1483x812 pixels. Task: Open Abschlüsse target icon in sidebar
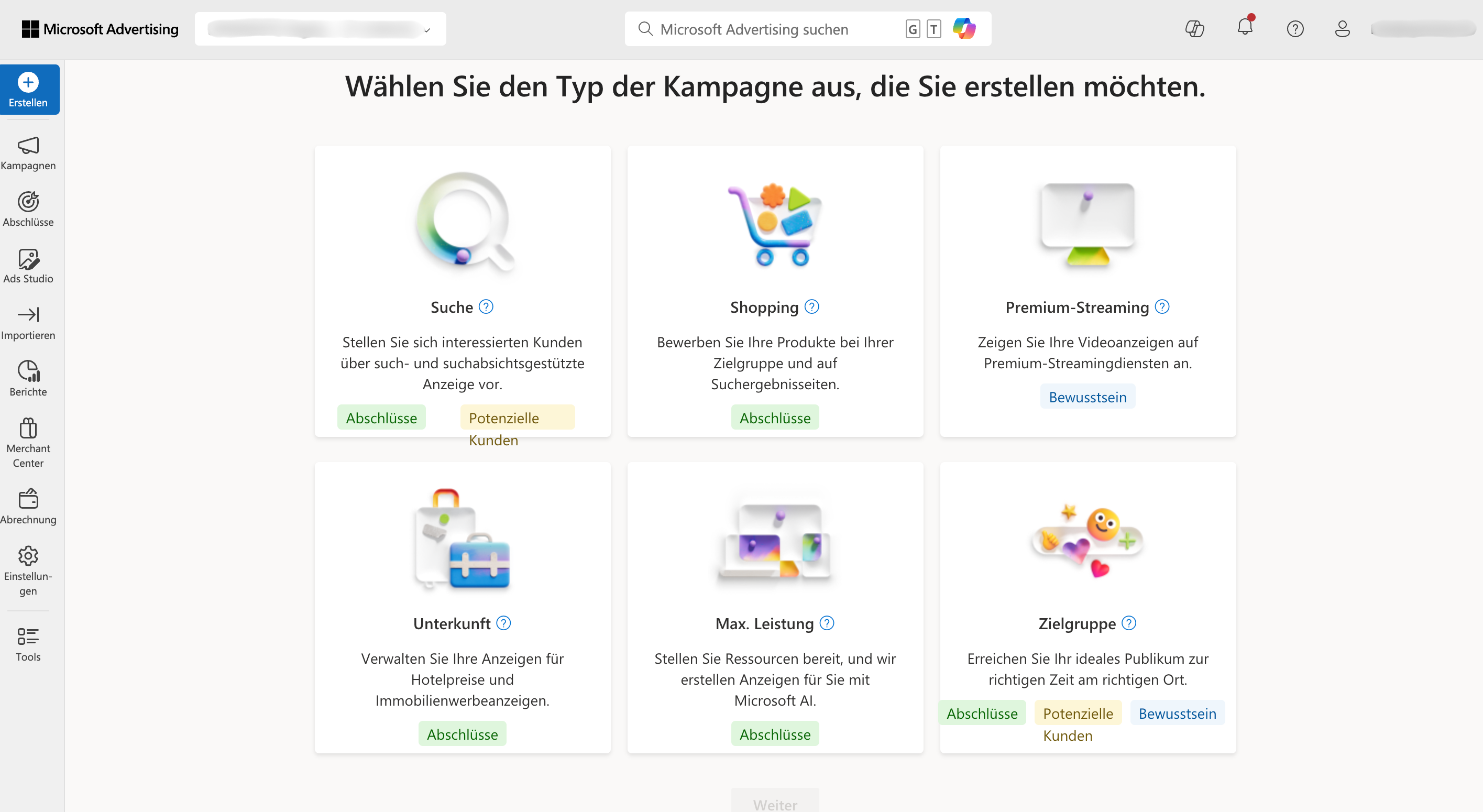tap(28, 202)
